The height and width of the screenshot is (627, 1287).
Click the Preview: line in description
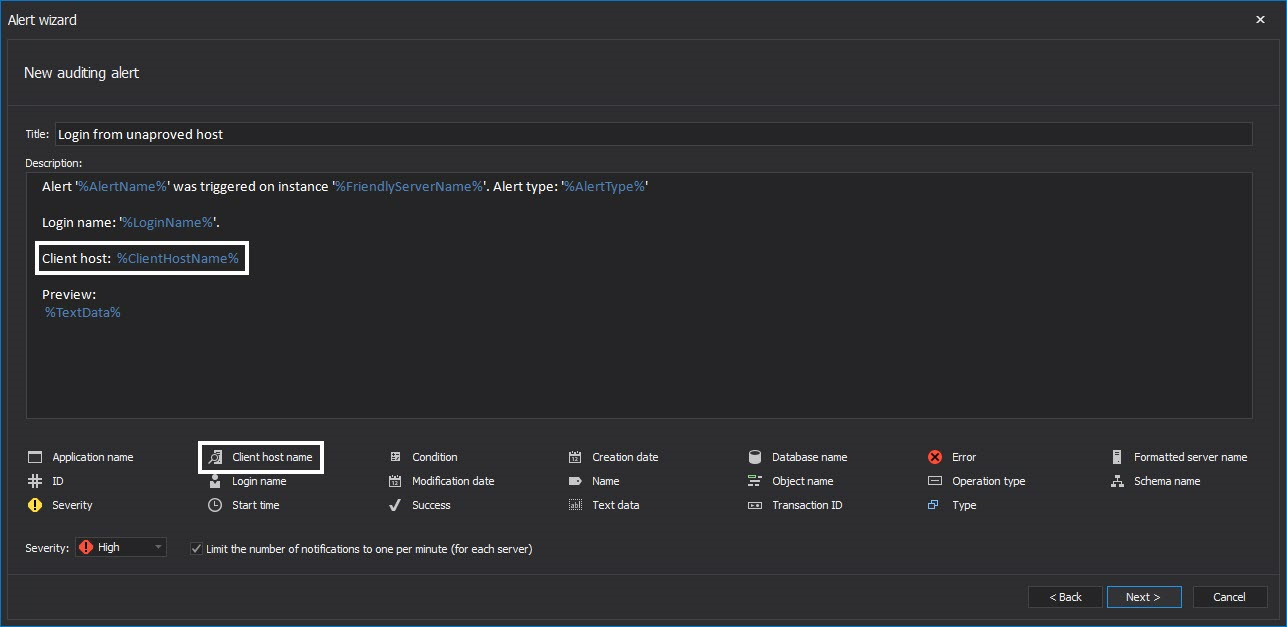pyautogui.click(x=69, y=295)
